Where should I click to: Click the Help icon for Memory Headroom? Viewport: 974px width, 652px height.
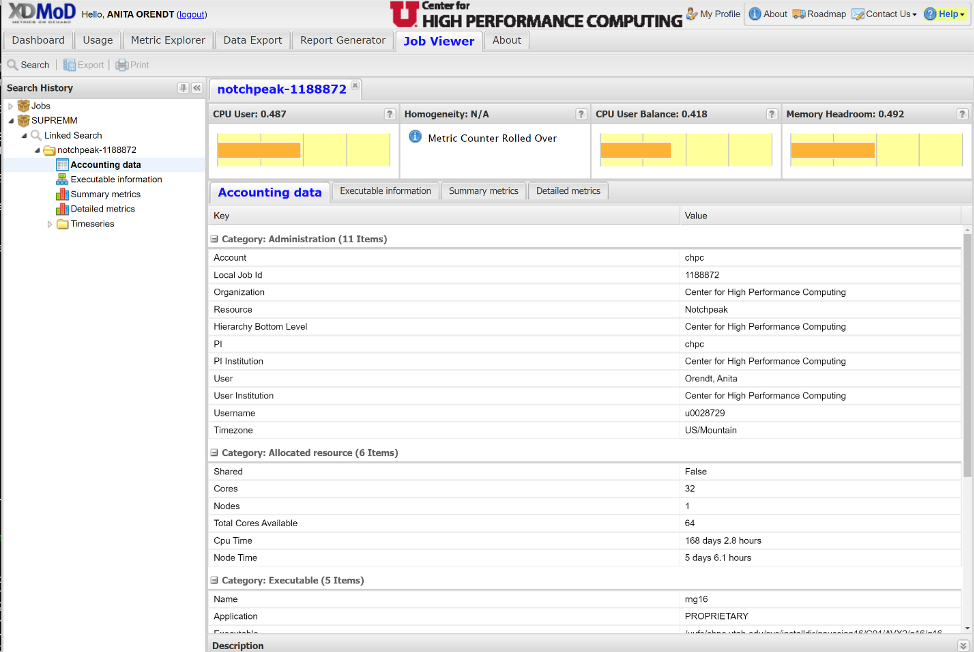962,114
